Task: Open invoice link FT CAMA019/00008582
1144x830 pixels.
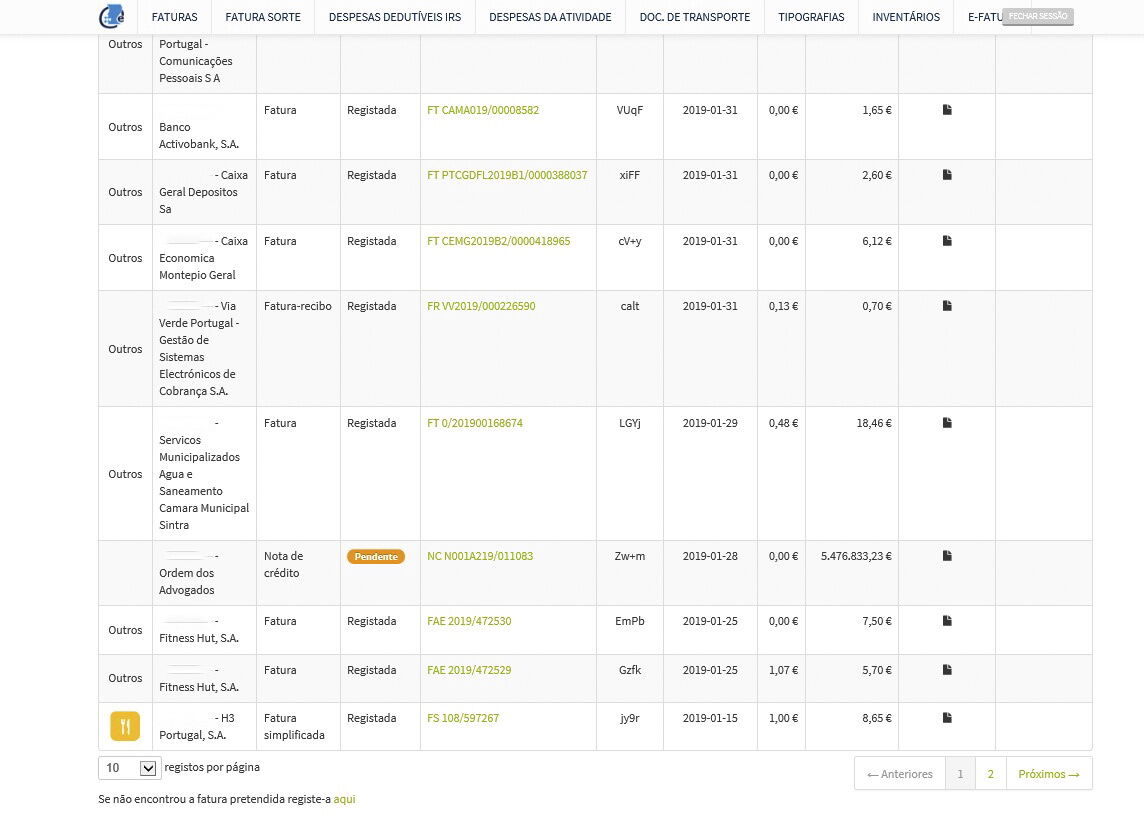Action: (483, 110)
